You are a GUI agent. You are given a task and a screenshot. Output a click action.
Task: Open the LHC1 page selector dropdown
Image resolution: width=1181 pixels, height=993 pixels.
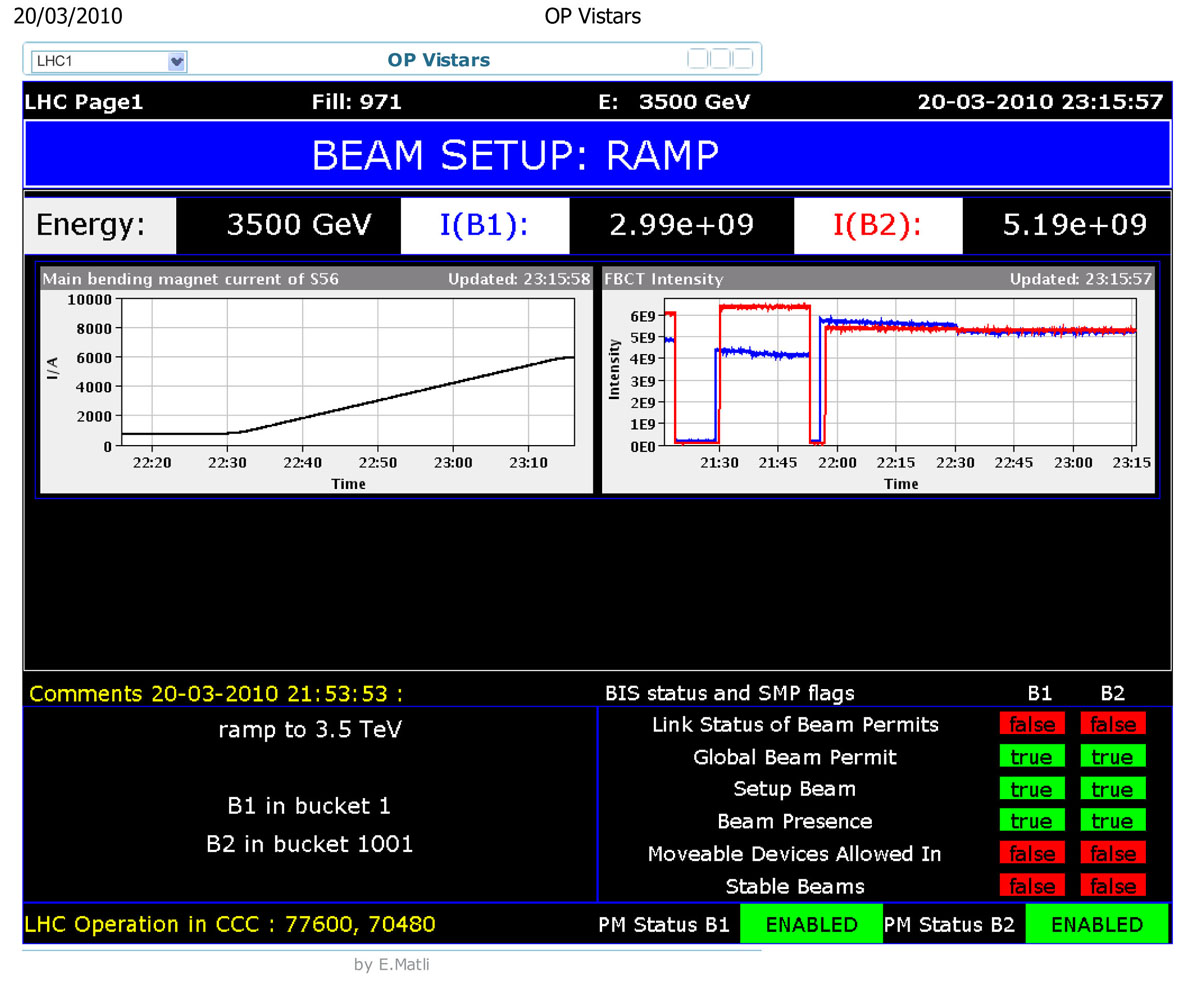tap(108, 61)
